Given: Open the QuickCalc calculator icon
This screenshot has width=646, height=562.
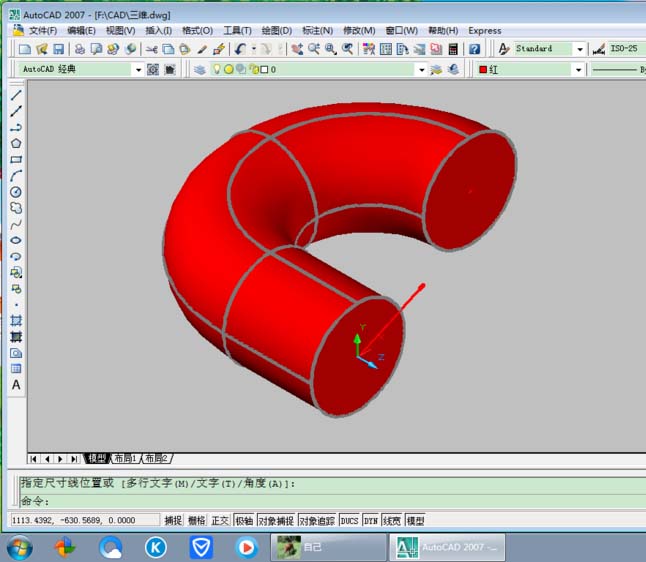Looking at the screenshot, I should (453, 49).
